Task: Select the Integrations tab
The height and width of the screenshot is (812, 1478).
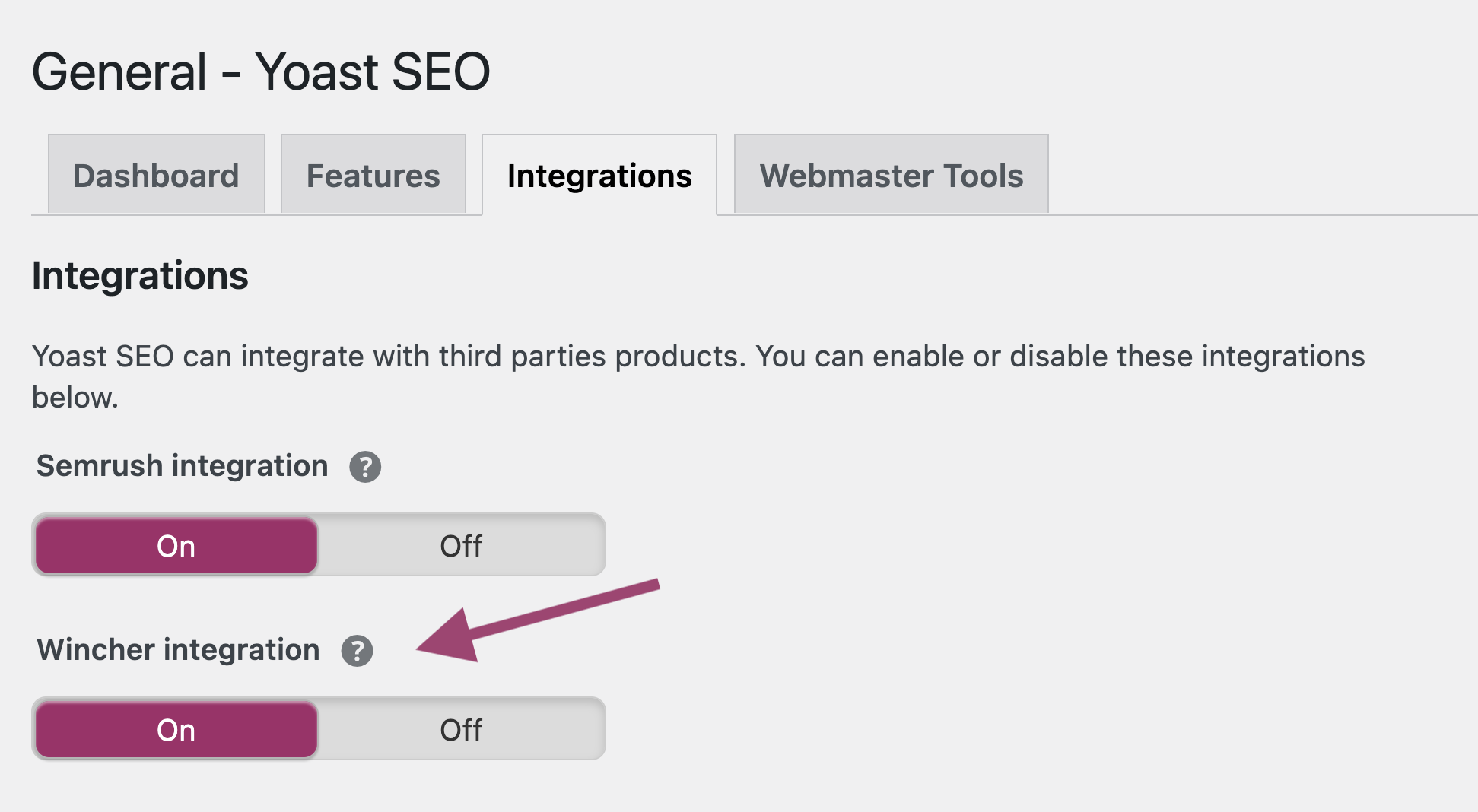Action: pyautogui.click(x=599, y=175)
